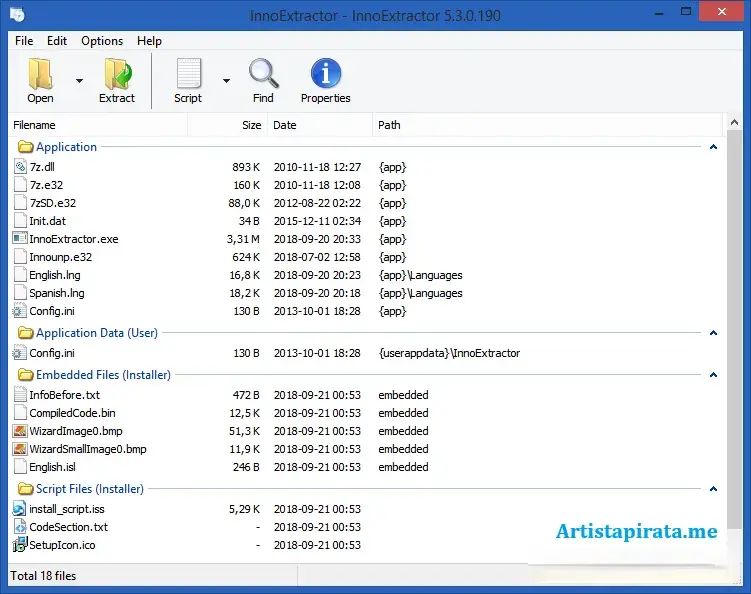Viewport: 751px width, 594px height.
Task: Open the dropdown arrow next to Script
Action: point(226,80)
